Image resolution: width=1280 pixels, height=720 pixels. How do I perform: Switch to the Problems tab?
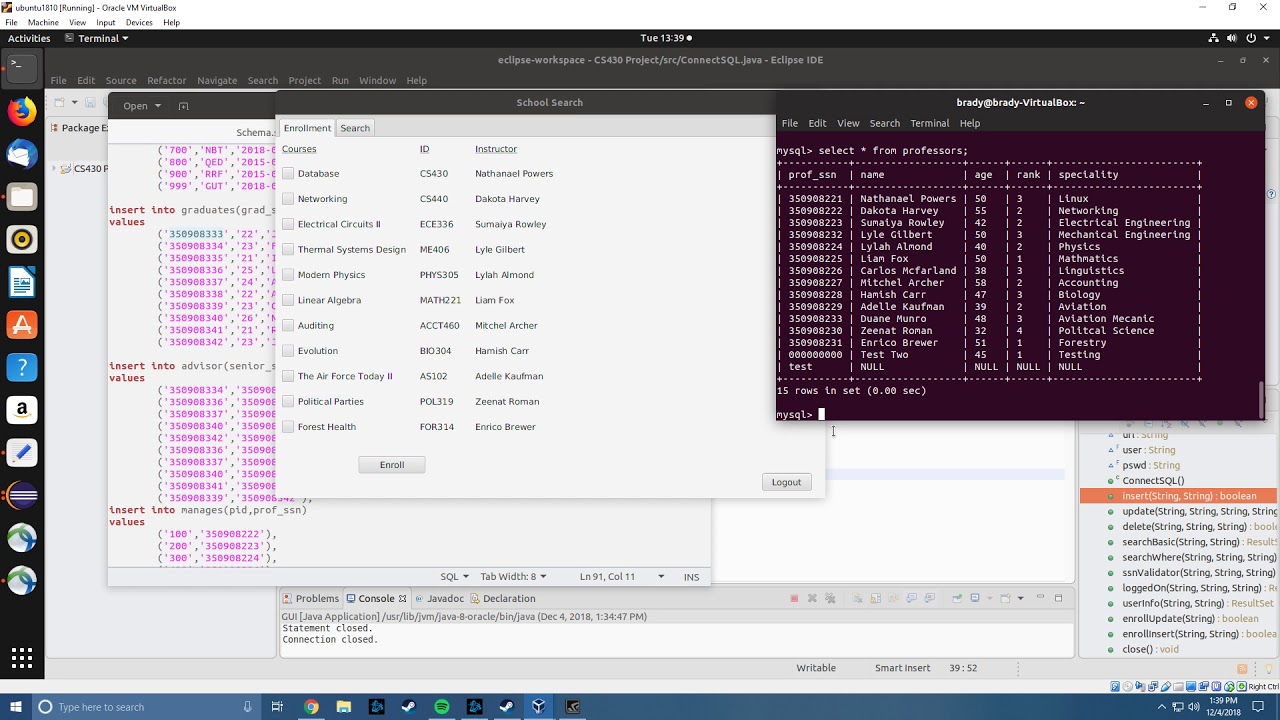pos(311,598)
